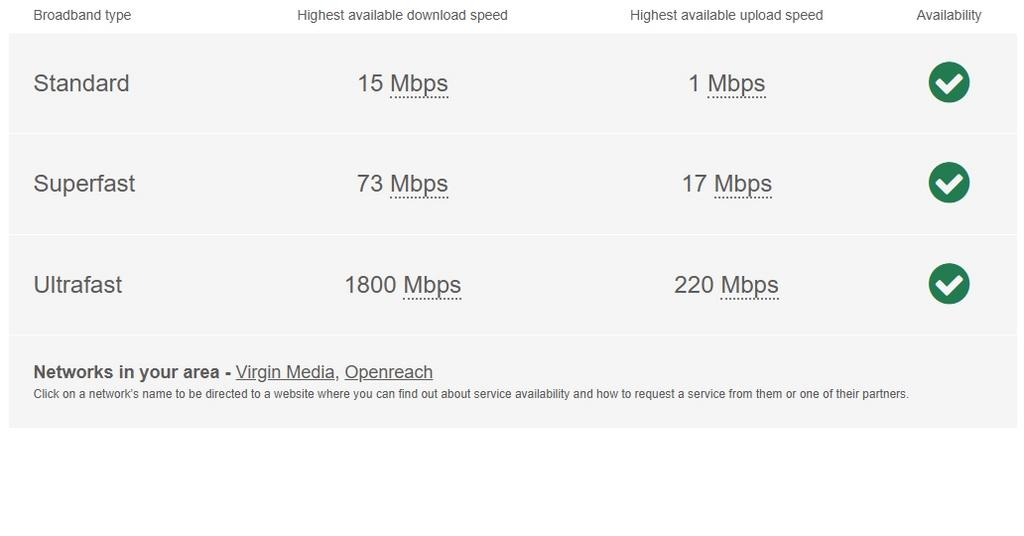The height and width of the screenshot is (536, 1024).
Task: Click the Ultrafast availability checkmark icon
Action: (x=948, y=284)
